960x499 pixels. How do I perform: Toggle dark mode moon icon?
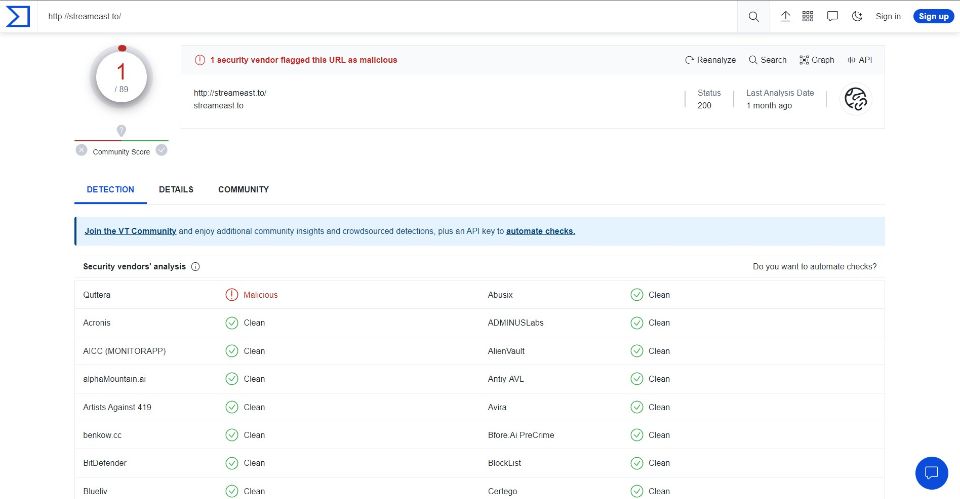(x=857, y=17)
